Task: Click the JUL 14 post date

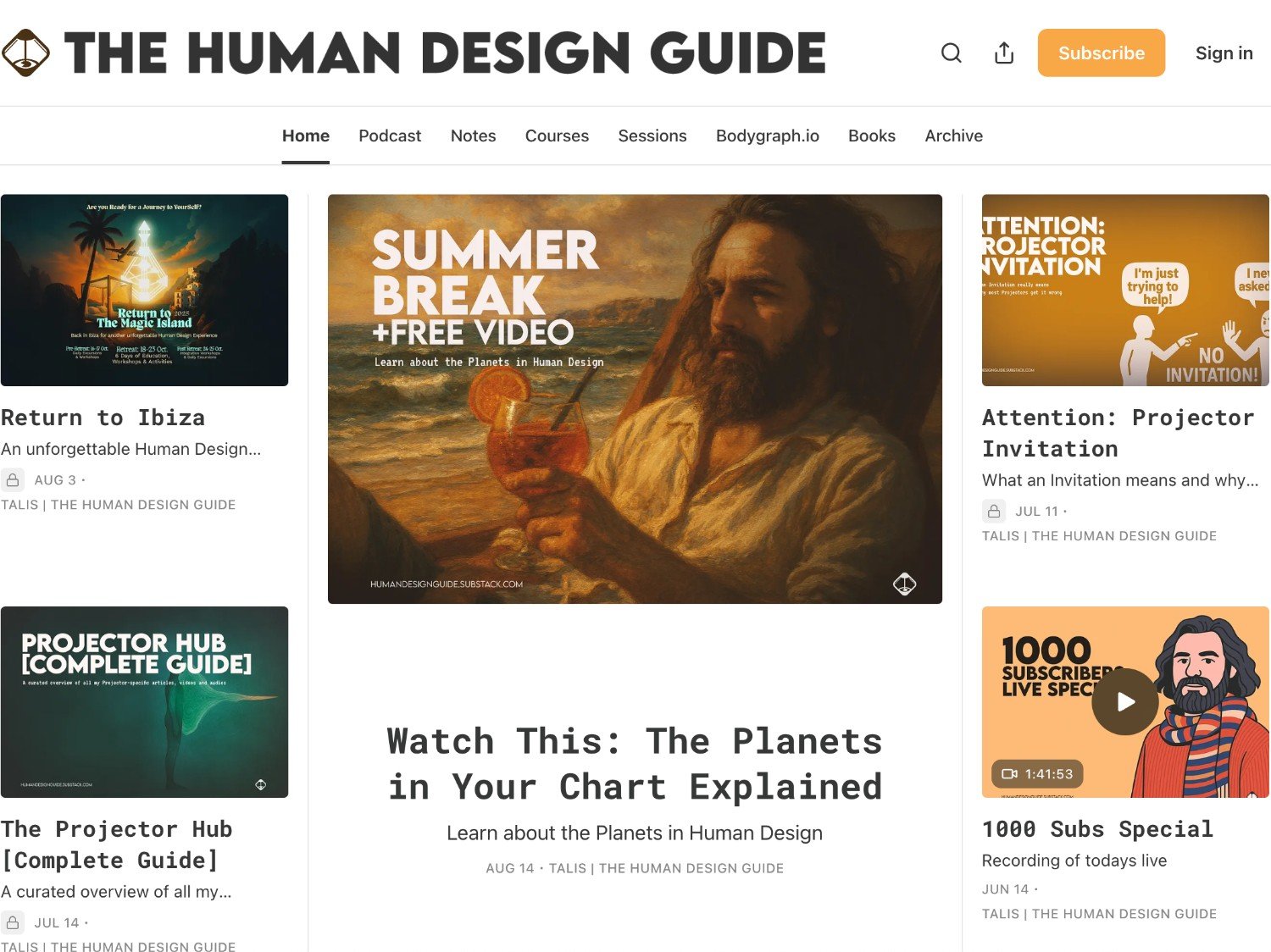Action: click(57, 923)
